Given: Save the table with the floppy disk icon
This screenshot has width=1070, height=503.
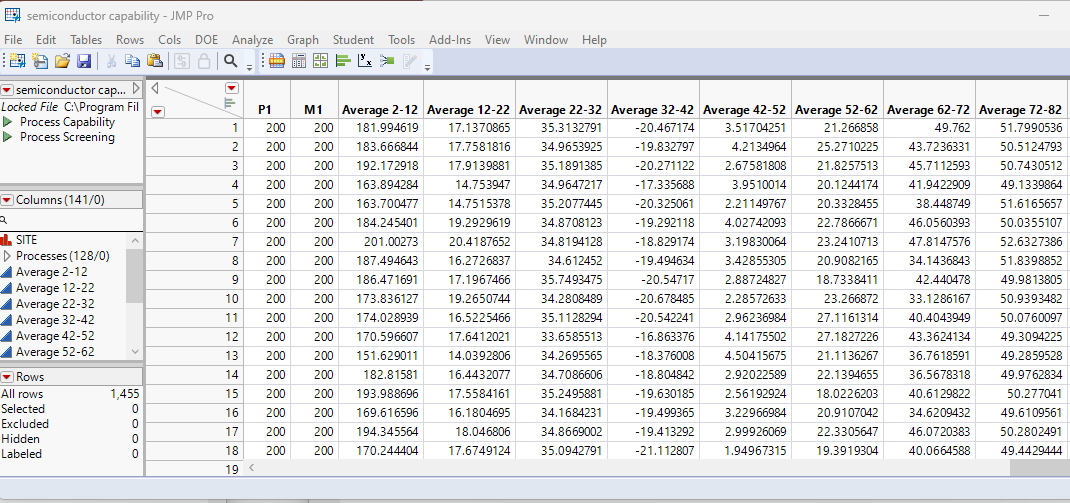Looking at the screenshot, I should tap(84, 61).
